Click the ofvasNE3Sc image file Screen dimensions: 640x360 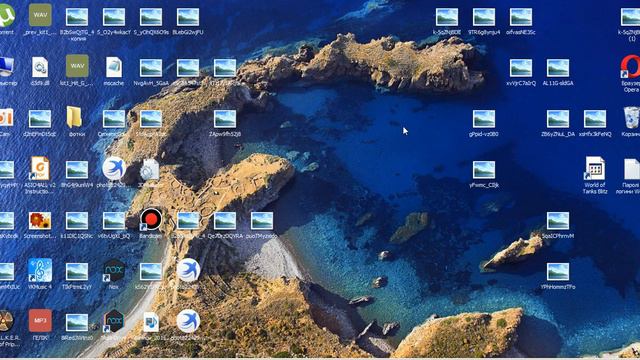521,18
